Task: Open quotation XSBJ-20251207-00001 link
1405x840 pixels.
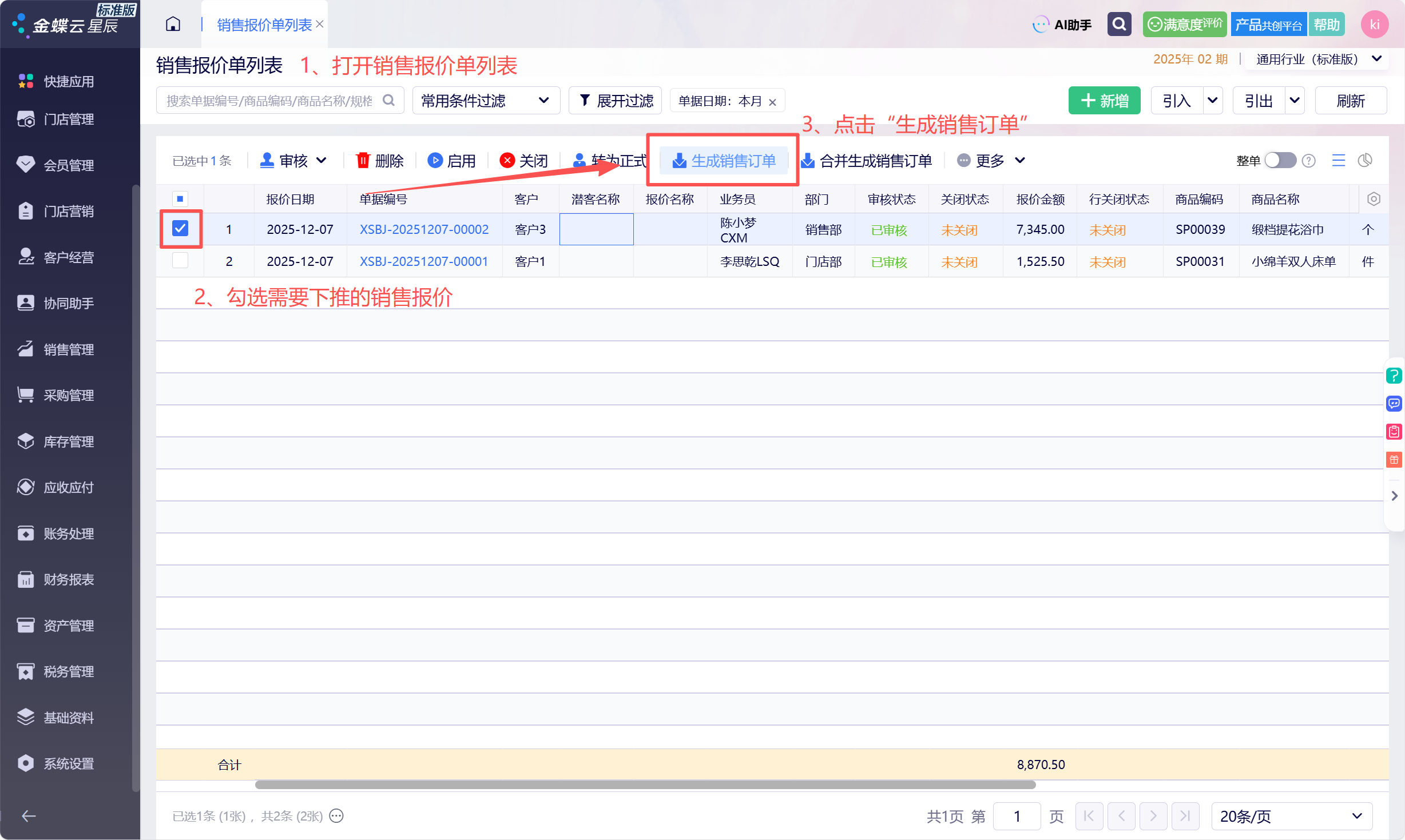Action: pos(423,261)
